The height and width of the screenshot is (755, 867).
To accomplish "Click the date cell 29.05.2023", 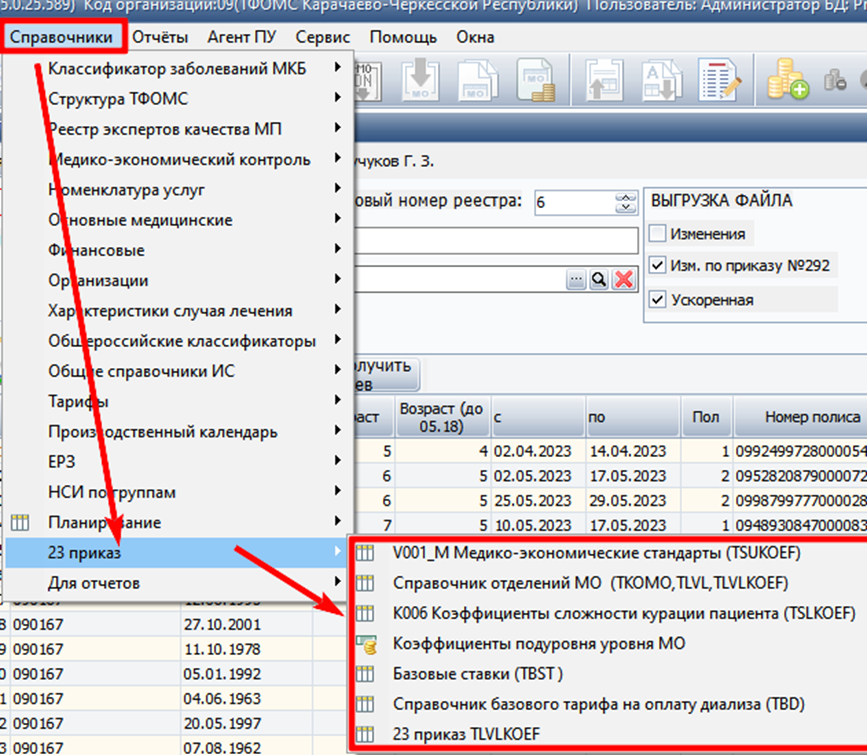I will click(633, 501).
